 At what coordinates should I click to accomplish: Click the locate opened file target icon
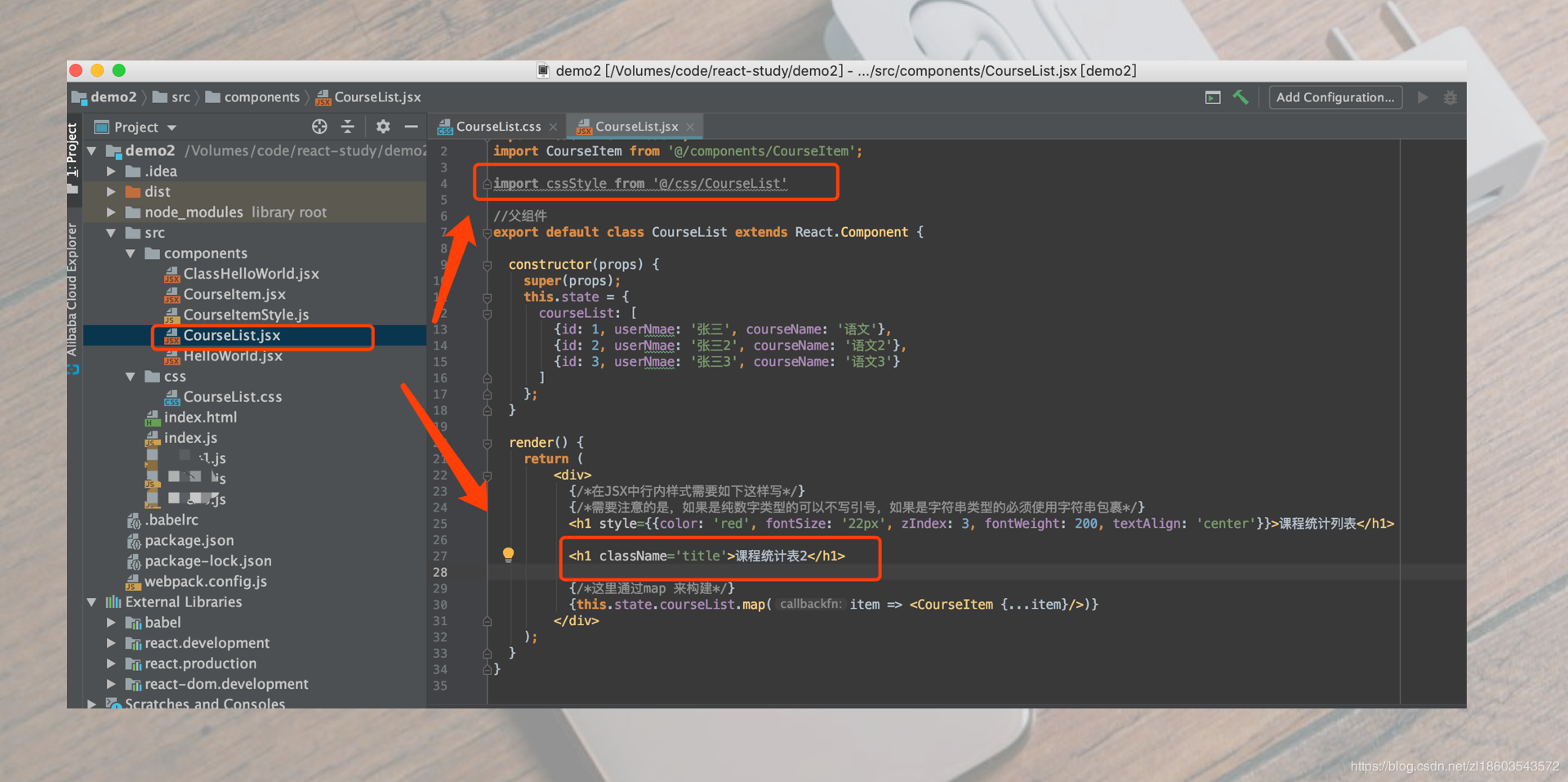click(x=319, y=127)
